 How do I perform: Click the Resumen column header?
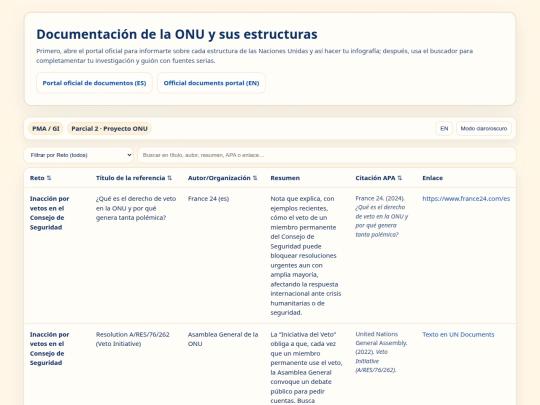pos(285,178)
